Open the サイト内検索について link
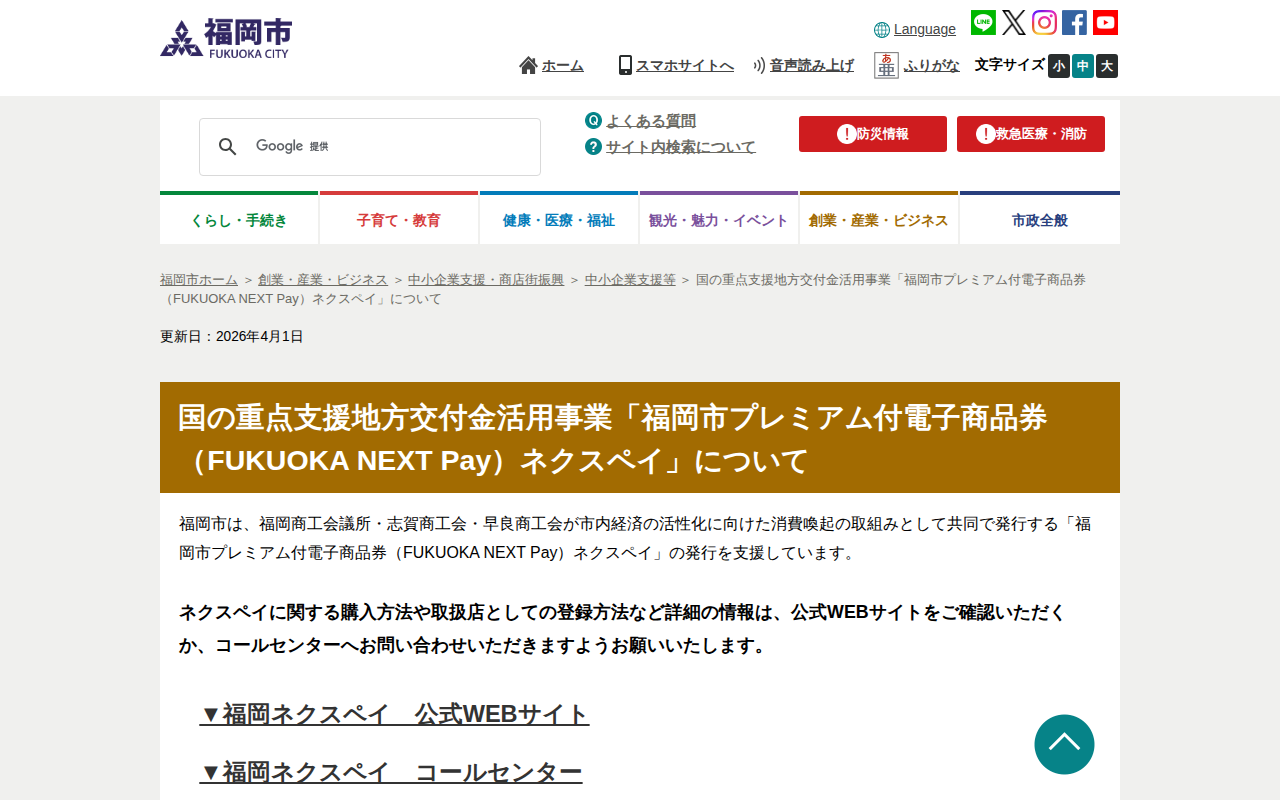 tap(681, 147)
